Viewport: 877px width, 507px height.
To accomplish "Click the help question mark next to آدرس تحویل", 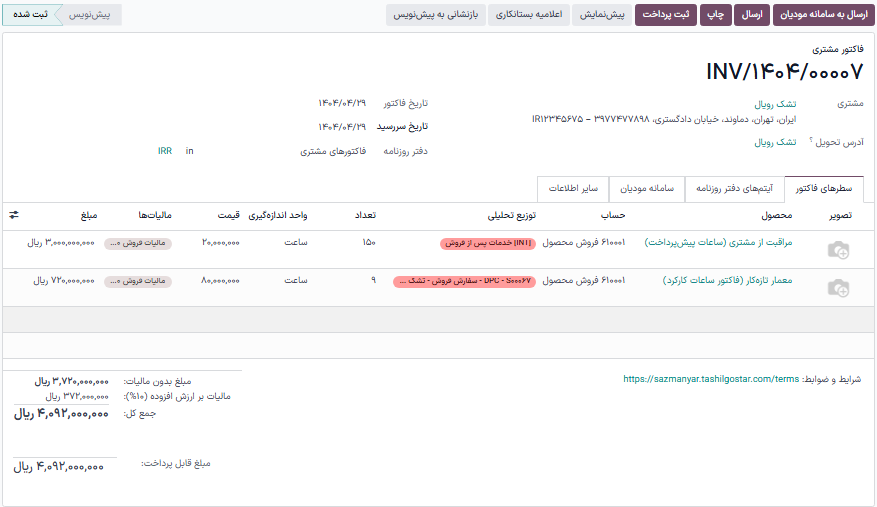I will coord(811,141).
